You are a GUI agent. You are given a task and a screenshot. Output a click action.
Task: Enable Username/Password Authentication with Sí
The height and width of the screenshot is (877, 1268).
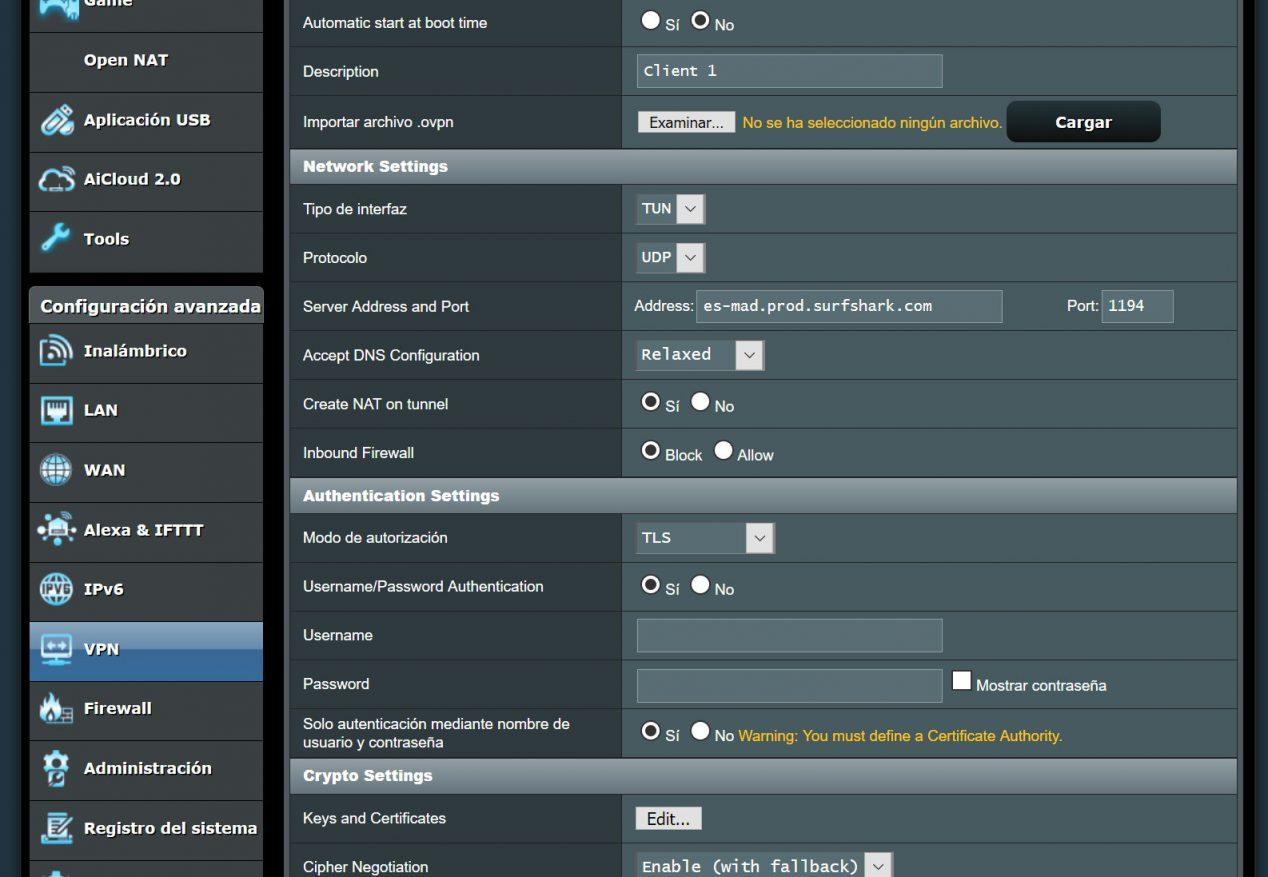(650, 585)
